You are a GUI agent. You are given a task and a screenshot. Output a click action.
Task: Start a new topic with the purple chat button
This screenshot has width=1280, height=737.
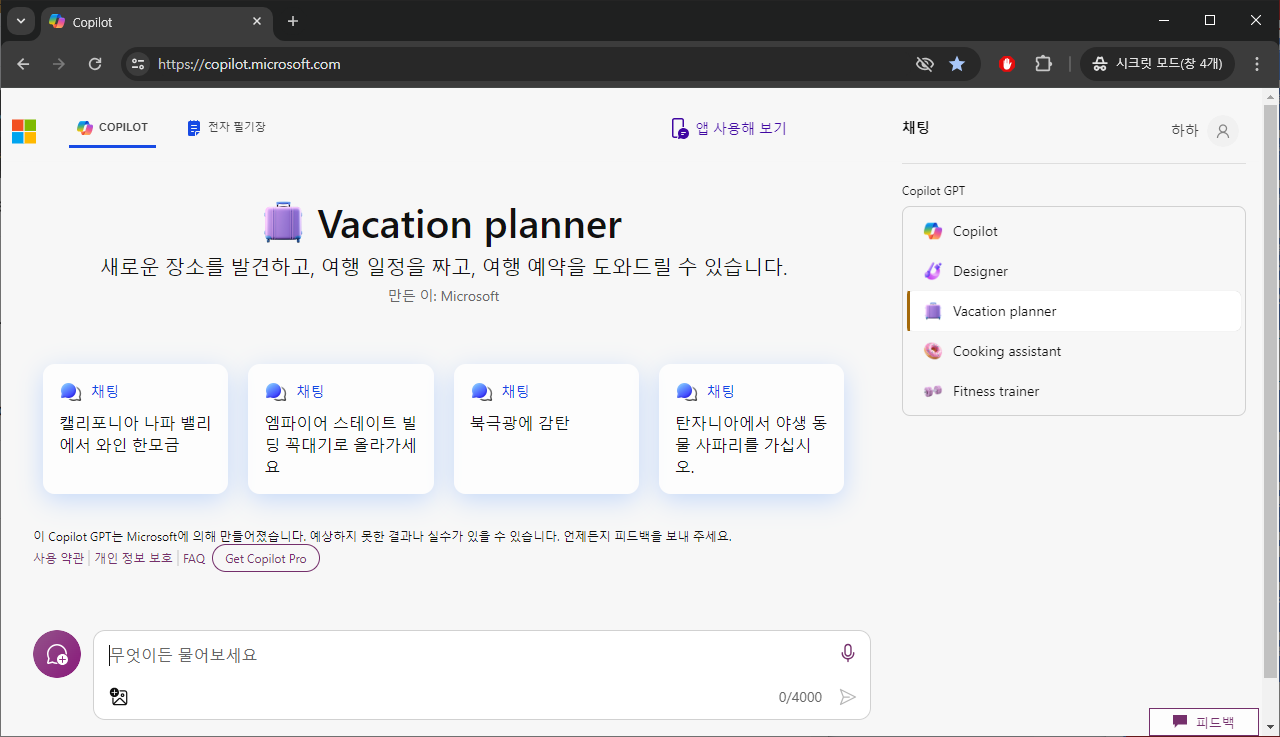[57, 654]
